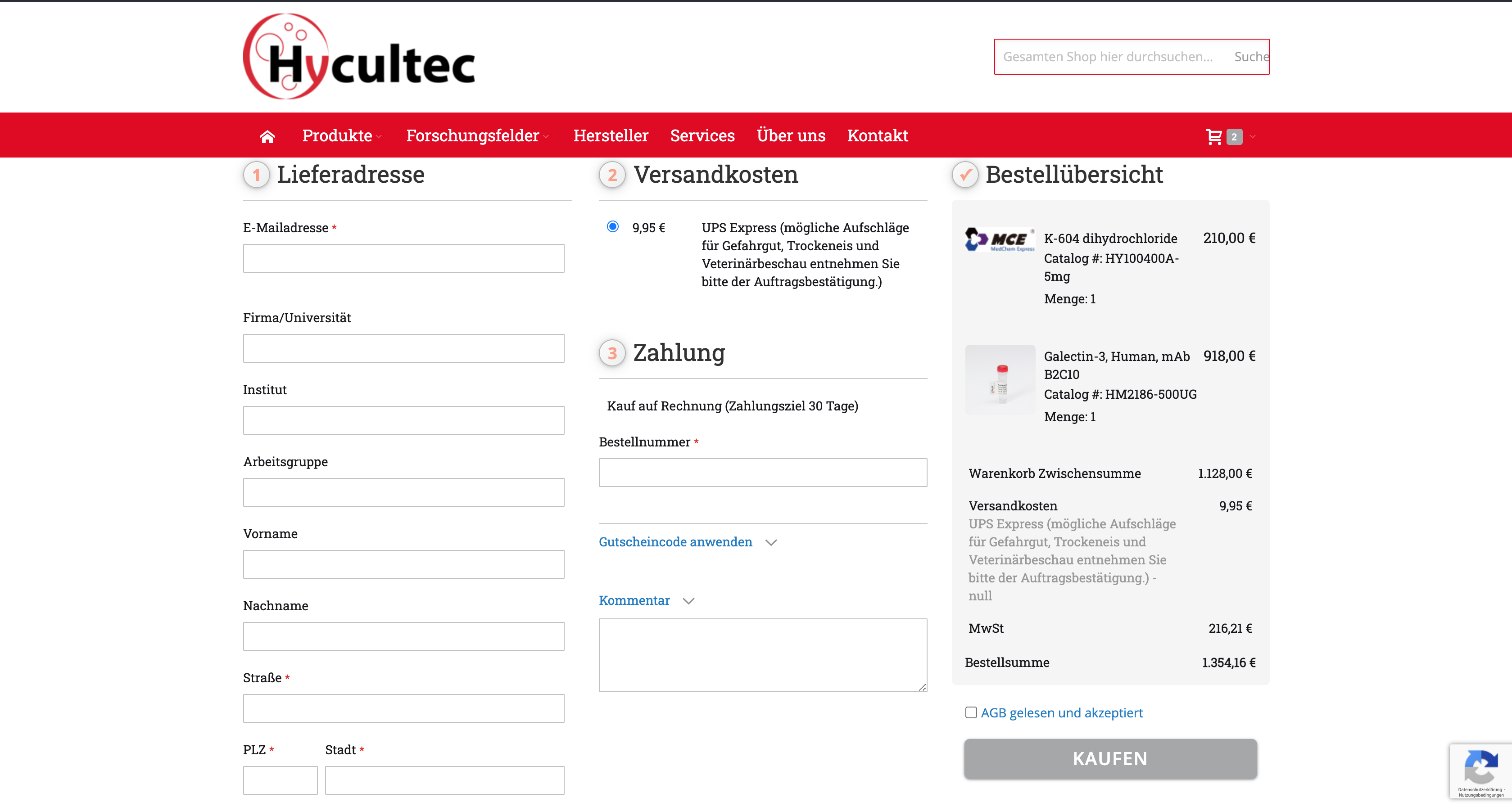Viewport: 1512px width, 811px height.
Task: Focus the Straße field
Action: click(403, 708)
